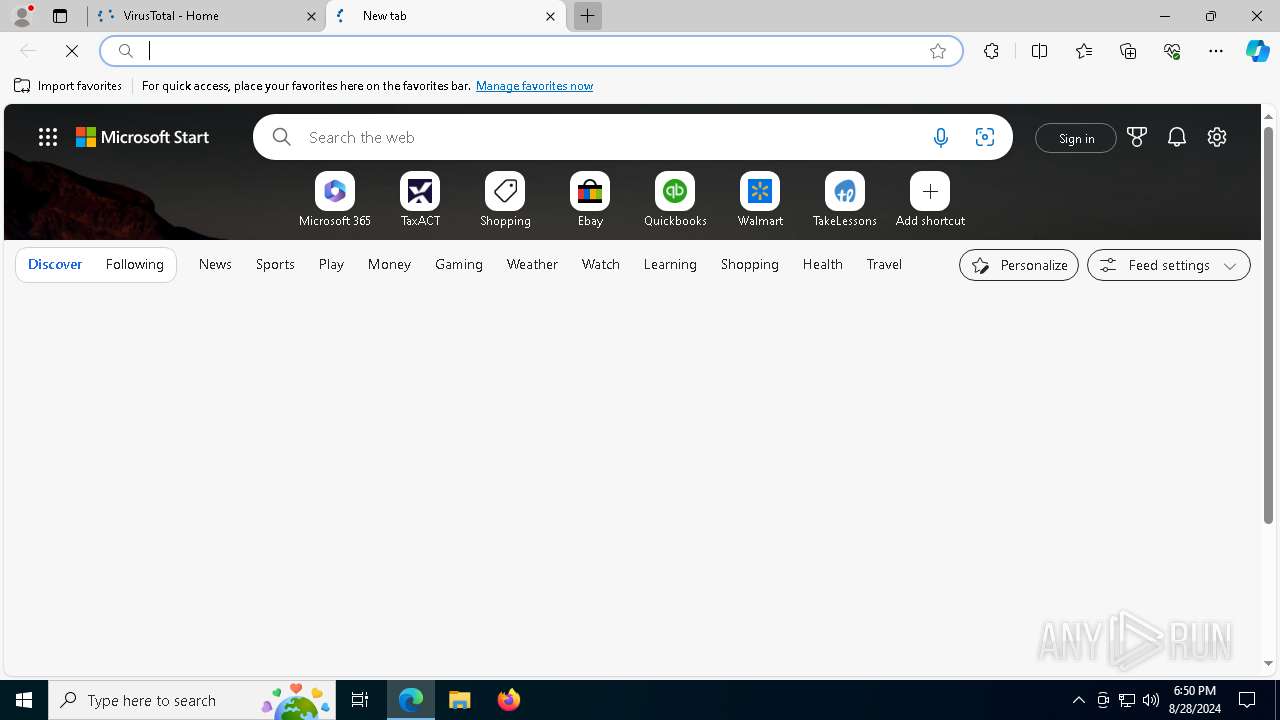Click the taskbar search box
Image resolution: width=1280 pixels, height=720 pixels.
192,700
